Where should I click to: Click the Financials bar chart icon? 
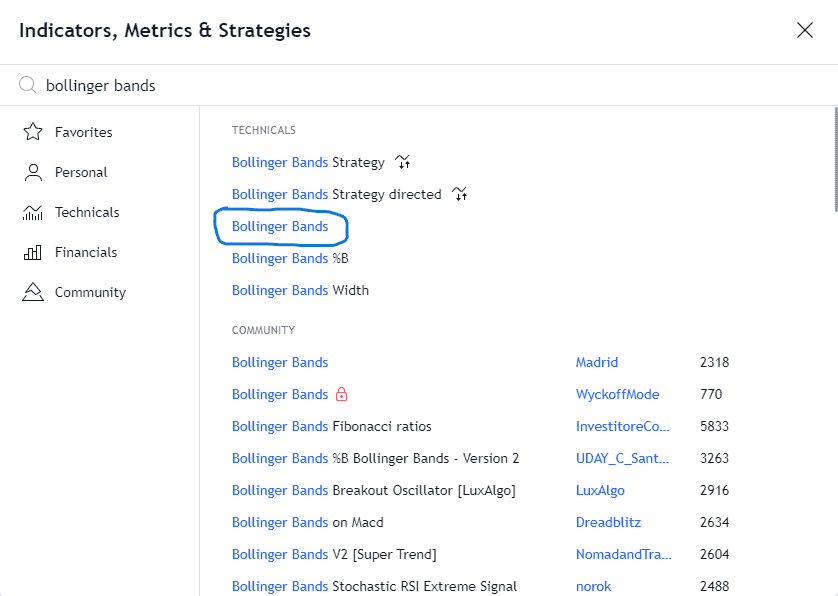(x=33, y=252)
